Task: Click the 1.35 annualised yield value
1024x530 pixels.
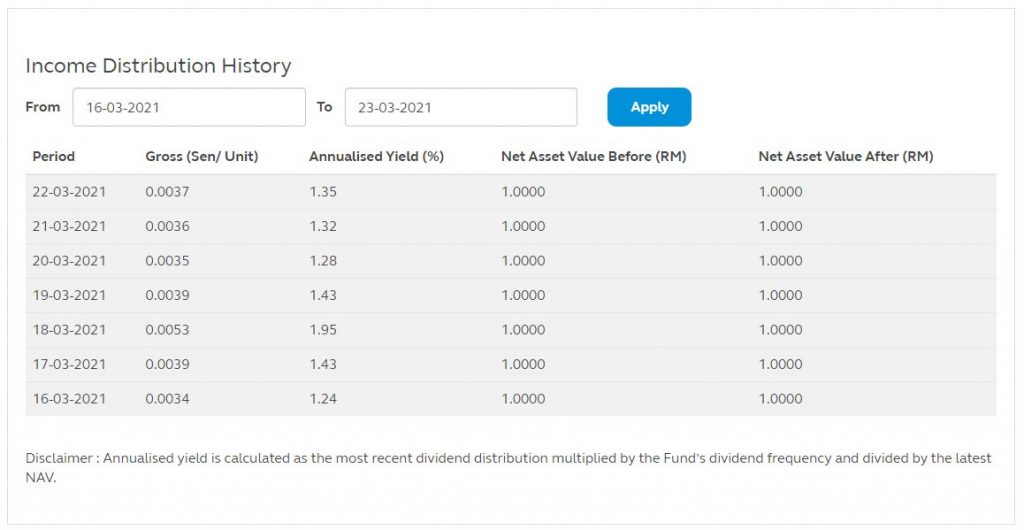Action: point(323,192)
